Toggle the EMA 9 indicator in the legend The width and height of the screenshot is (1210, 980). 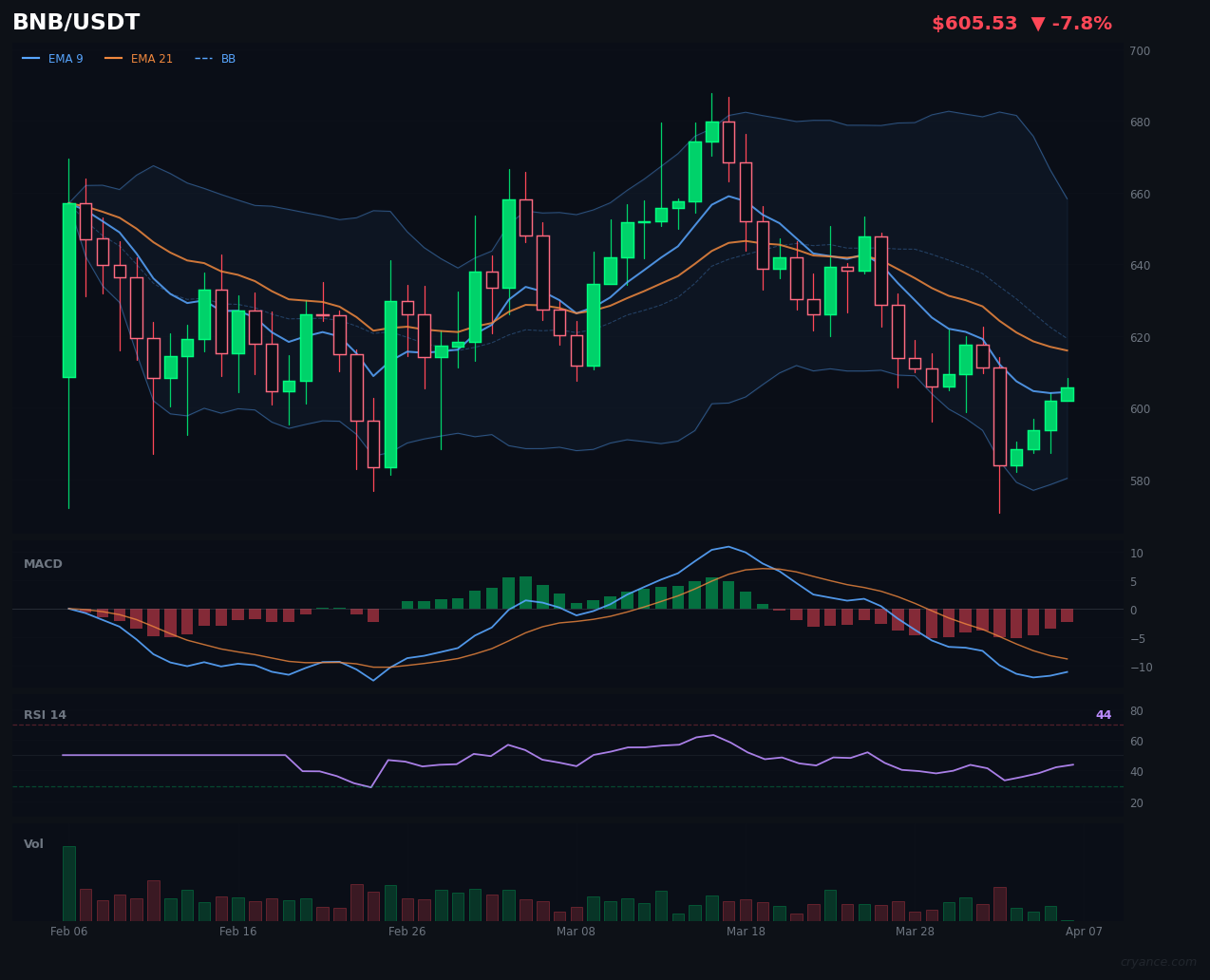(x=66, y=58)
